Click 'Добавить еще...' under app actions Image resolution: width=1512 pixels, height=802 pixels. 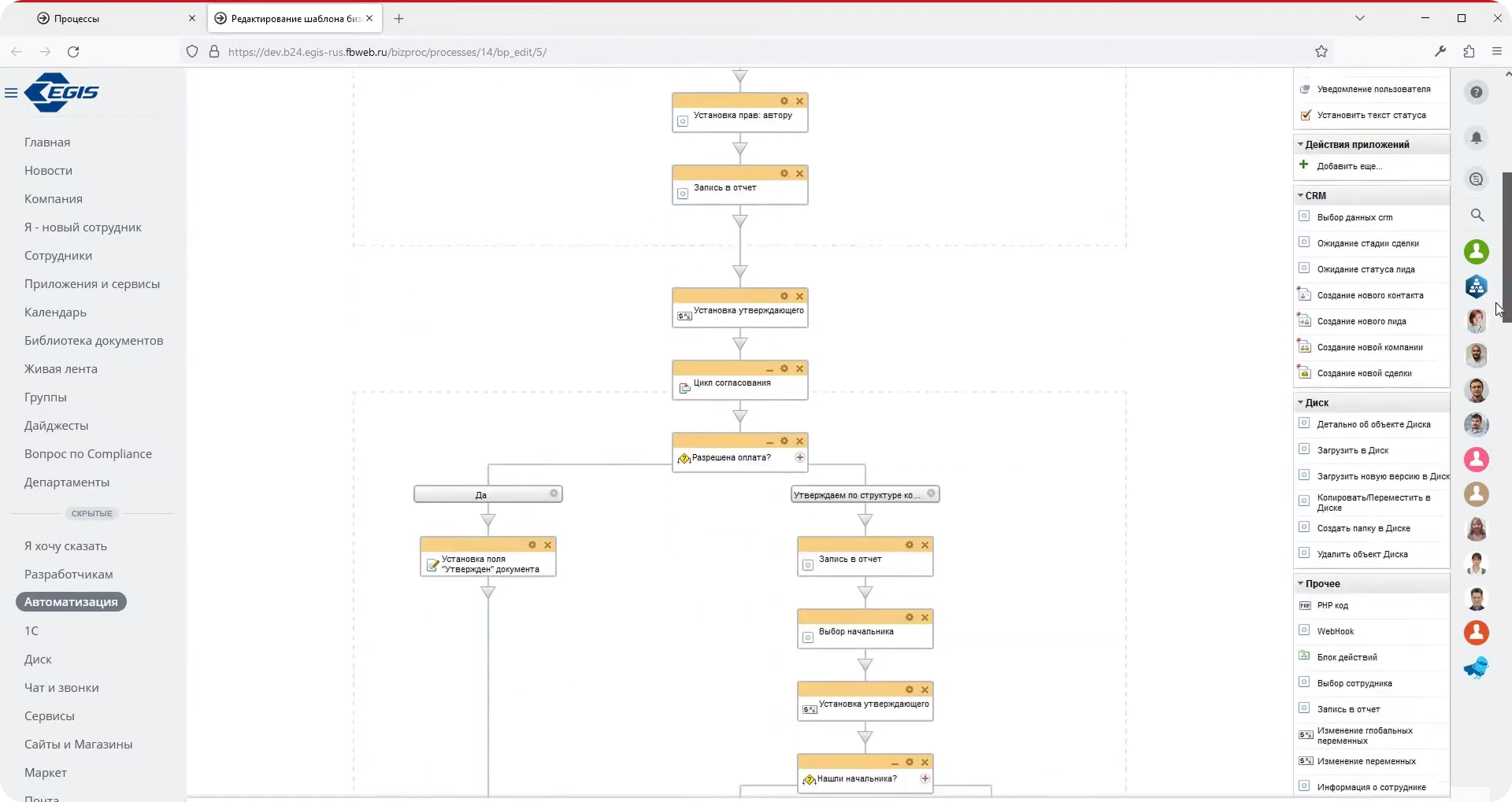1349,166
